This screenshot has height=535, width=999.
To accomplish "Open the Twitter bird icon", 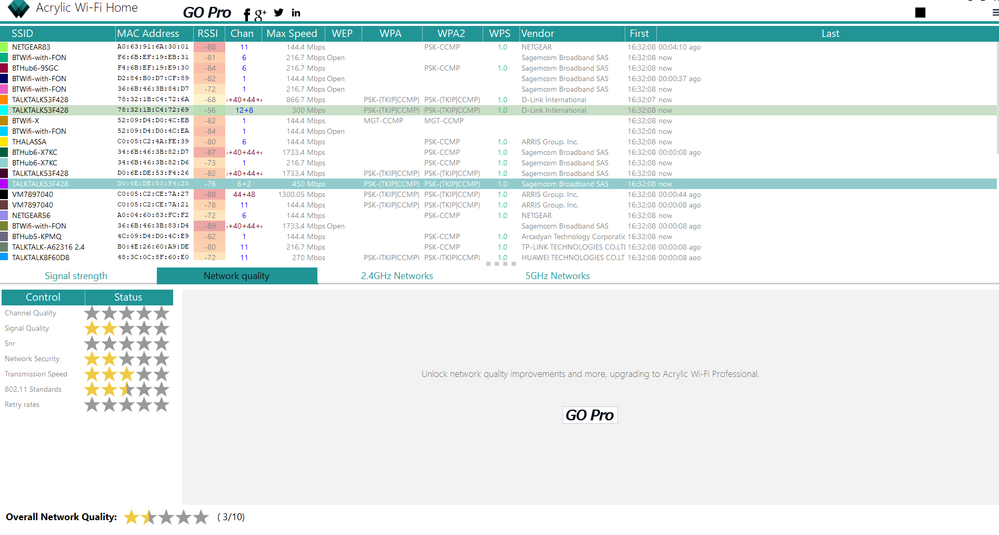I will (x=278, y=13).
